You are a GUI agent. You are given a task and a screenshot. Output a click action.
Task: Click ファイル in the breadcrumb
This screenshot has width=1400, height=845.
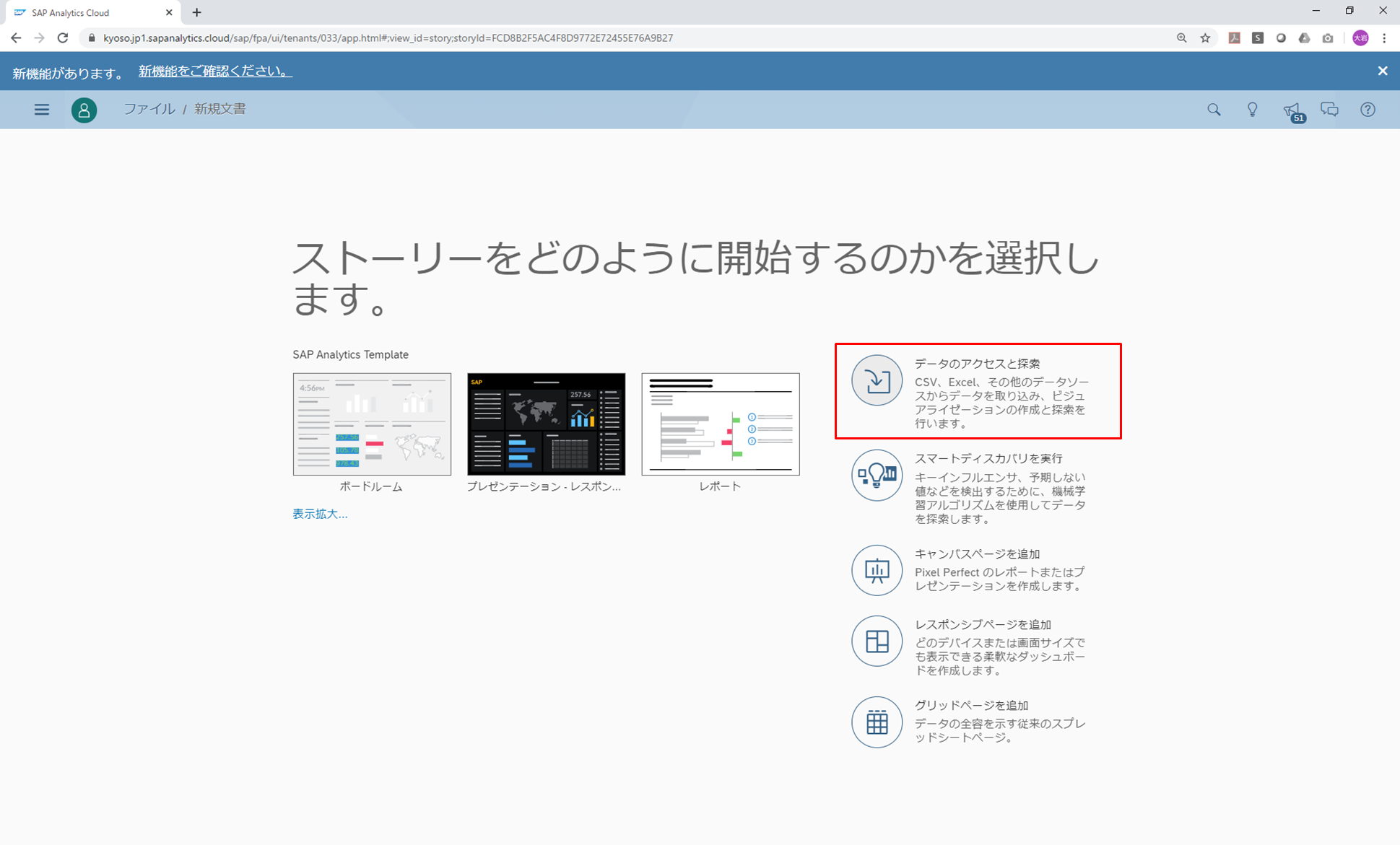149,109
